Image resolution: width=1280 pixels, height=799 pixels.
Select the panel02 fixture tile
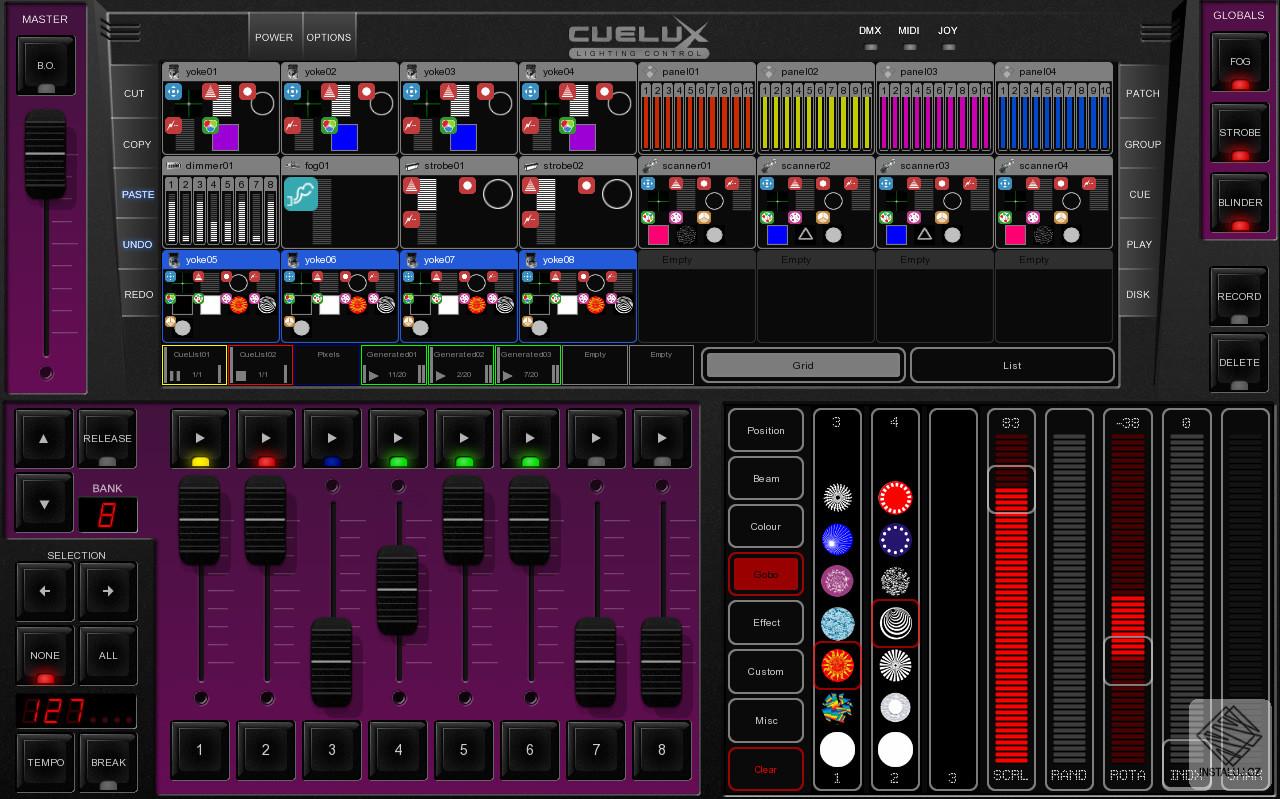coord(816,109)
